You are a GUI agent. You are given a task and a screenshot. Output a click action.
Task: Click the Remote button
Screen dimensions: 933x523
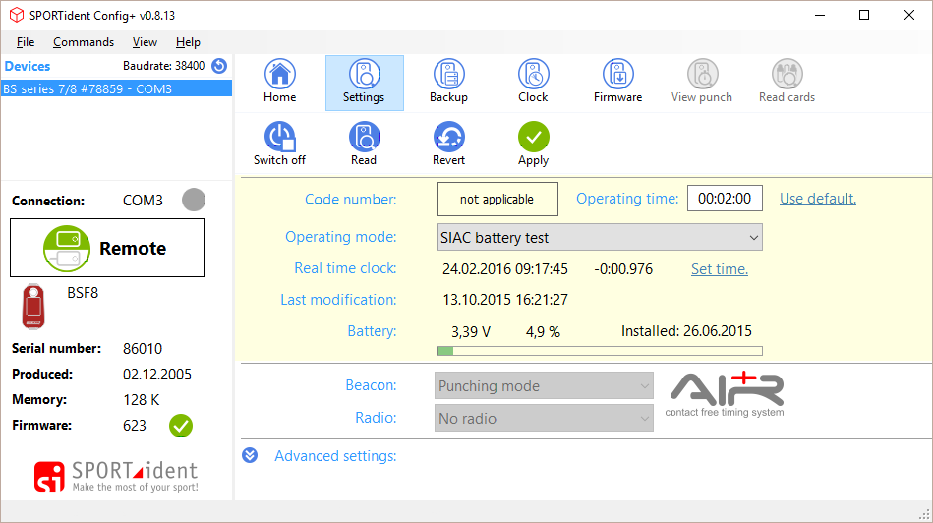[108, 248]
